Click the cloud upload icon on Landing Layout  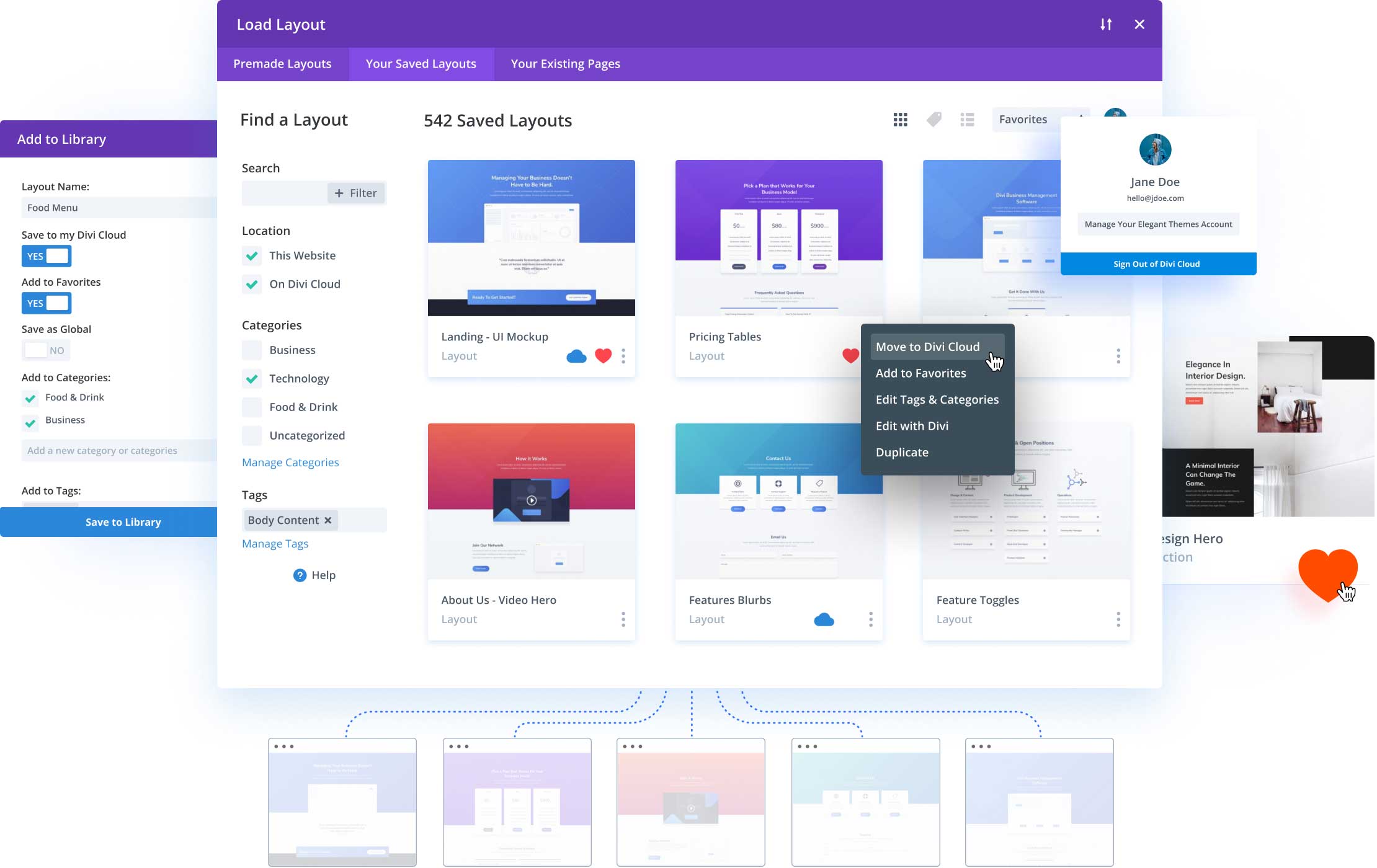pos(576,355)
